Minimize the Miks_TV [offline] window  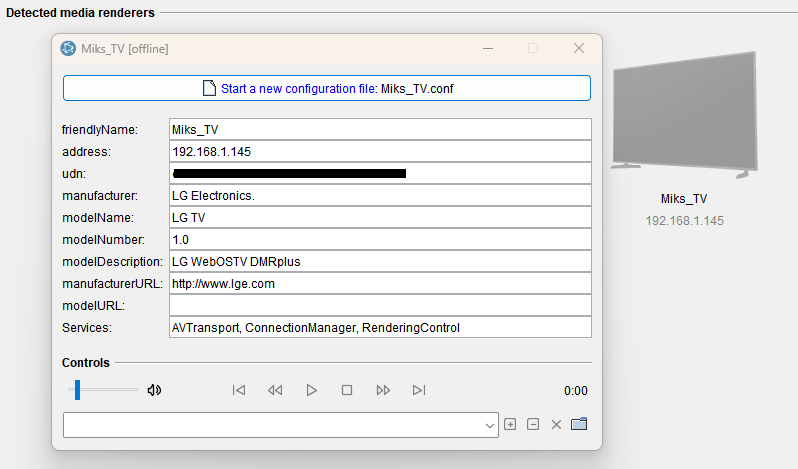point(488,48)
